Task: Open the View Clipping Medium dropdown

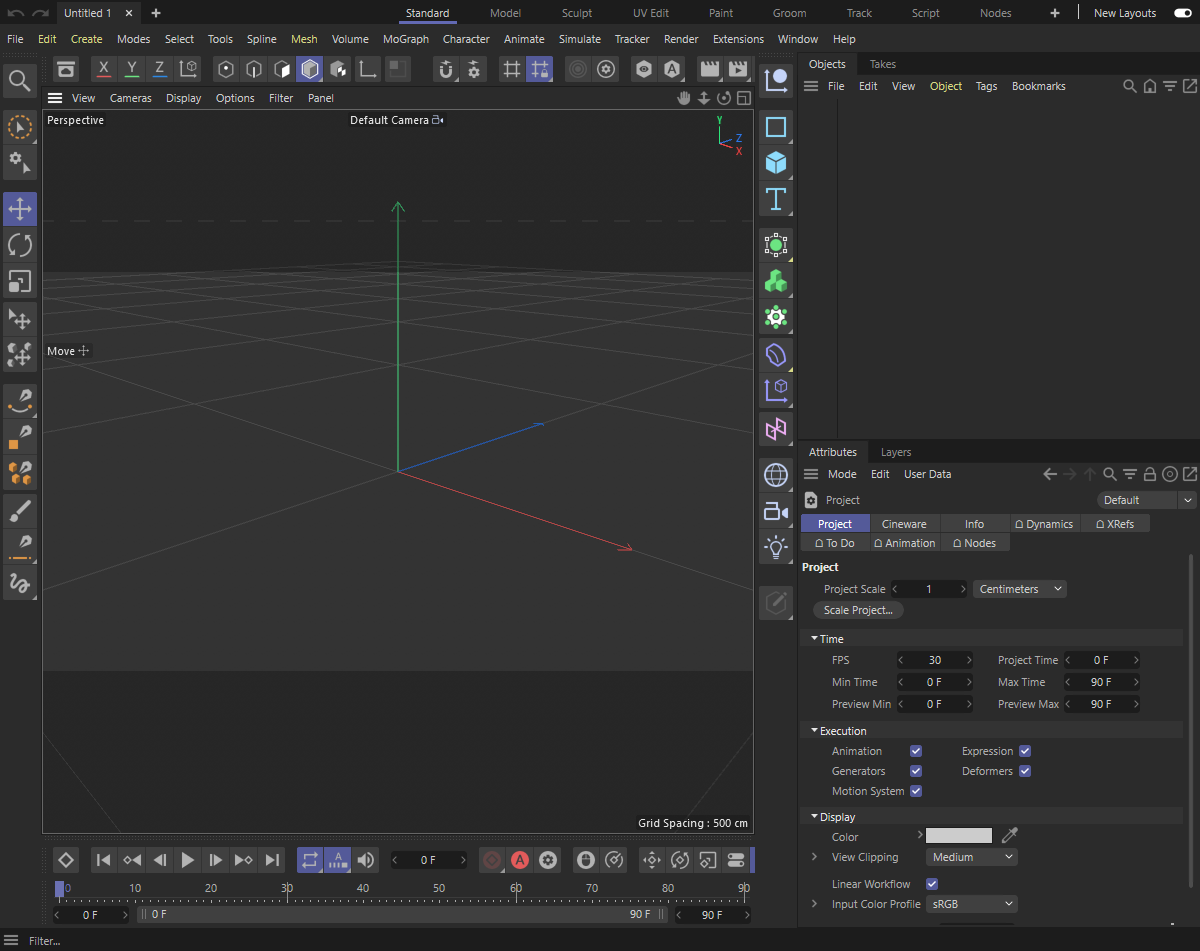Action: [971, 857]
